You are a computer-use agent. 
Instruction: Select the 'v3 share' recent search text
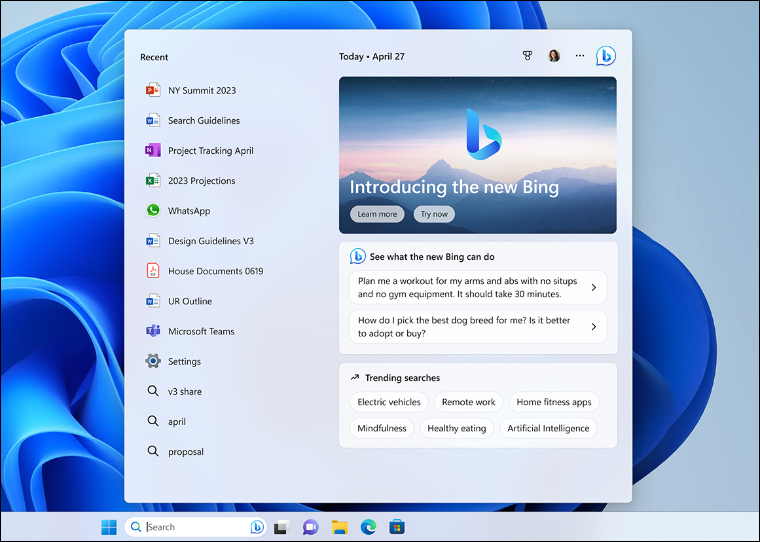pyautogui.click(x=185, y=391)
